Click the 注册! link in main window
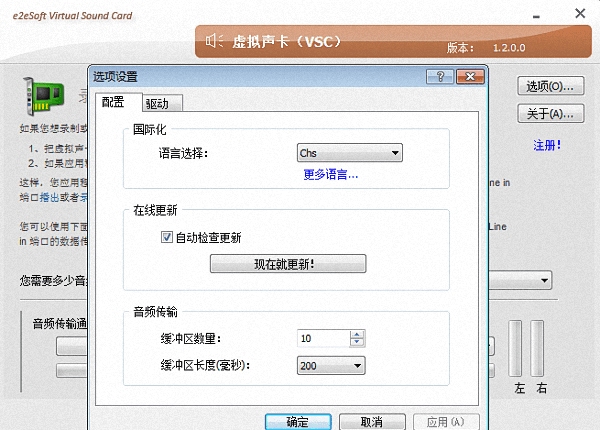This screenshot has height=430, width=600. click(547, 145)
